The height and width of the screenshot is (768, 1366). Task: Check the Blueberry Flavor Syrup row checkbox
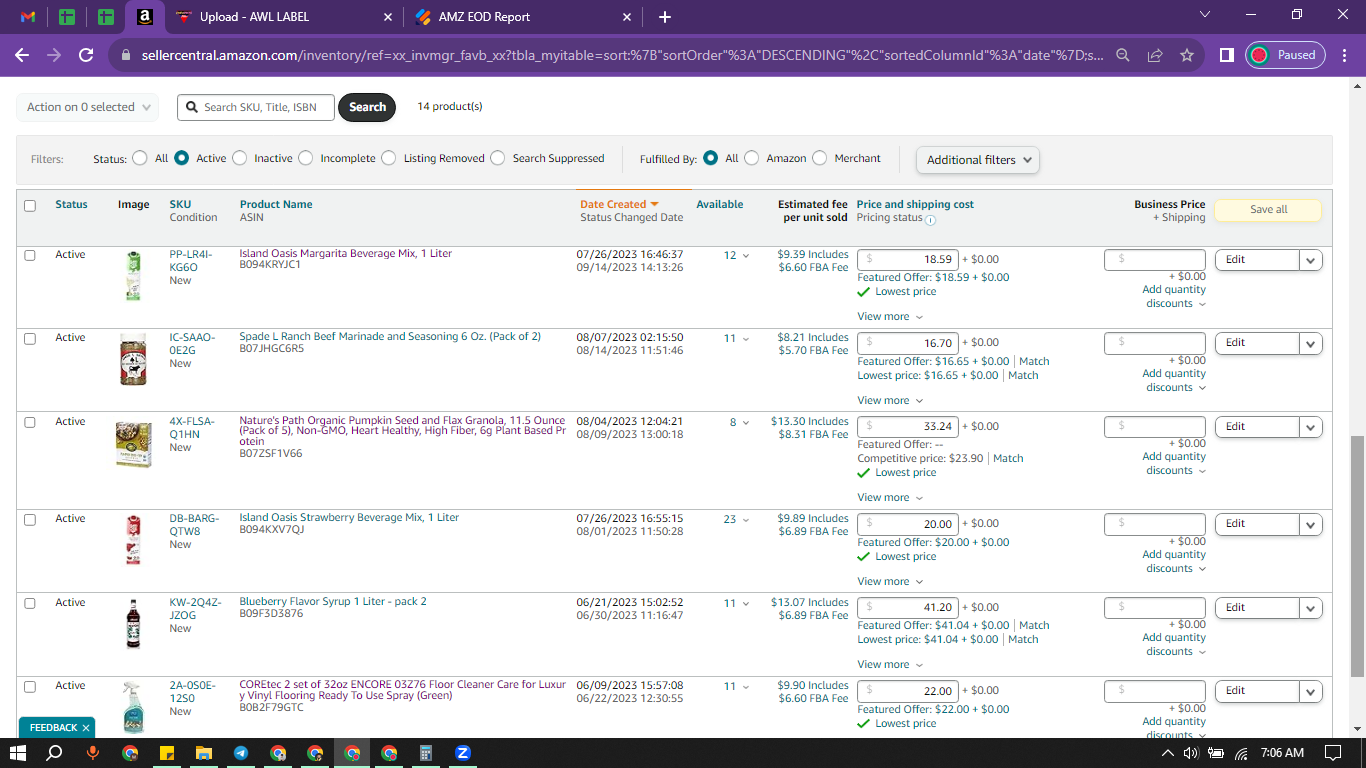tap(30, 604)
